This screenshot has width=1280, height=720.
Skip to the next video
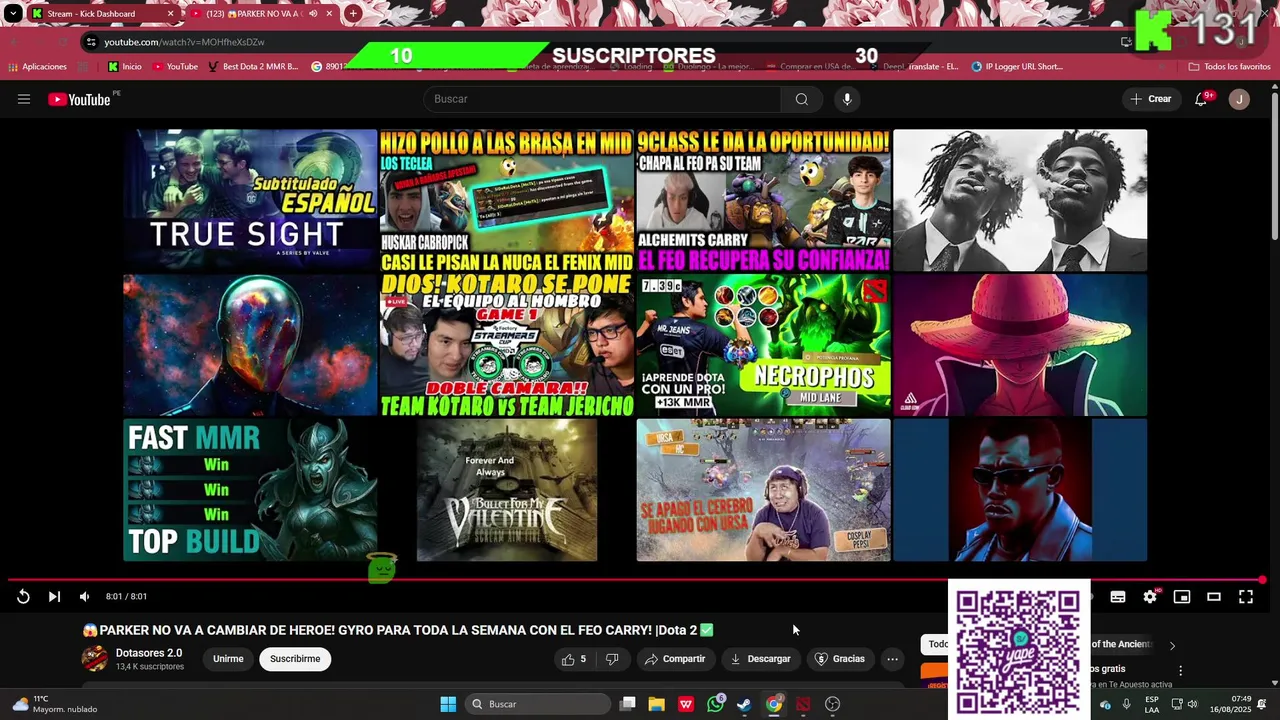[x=54, y=597]
